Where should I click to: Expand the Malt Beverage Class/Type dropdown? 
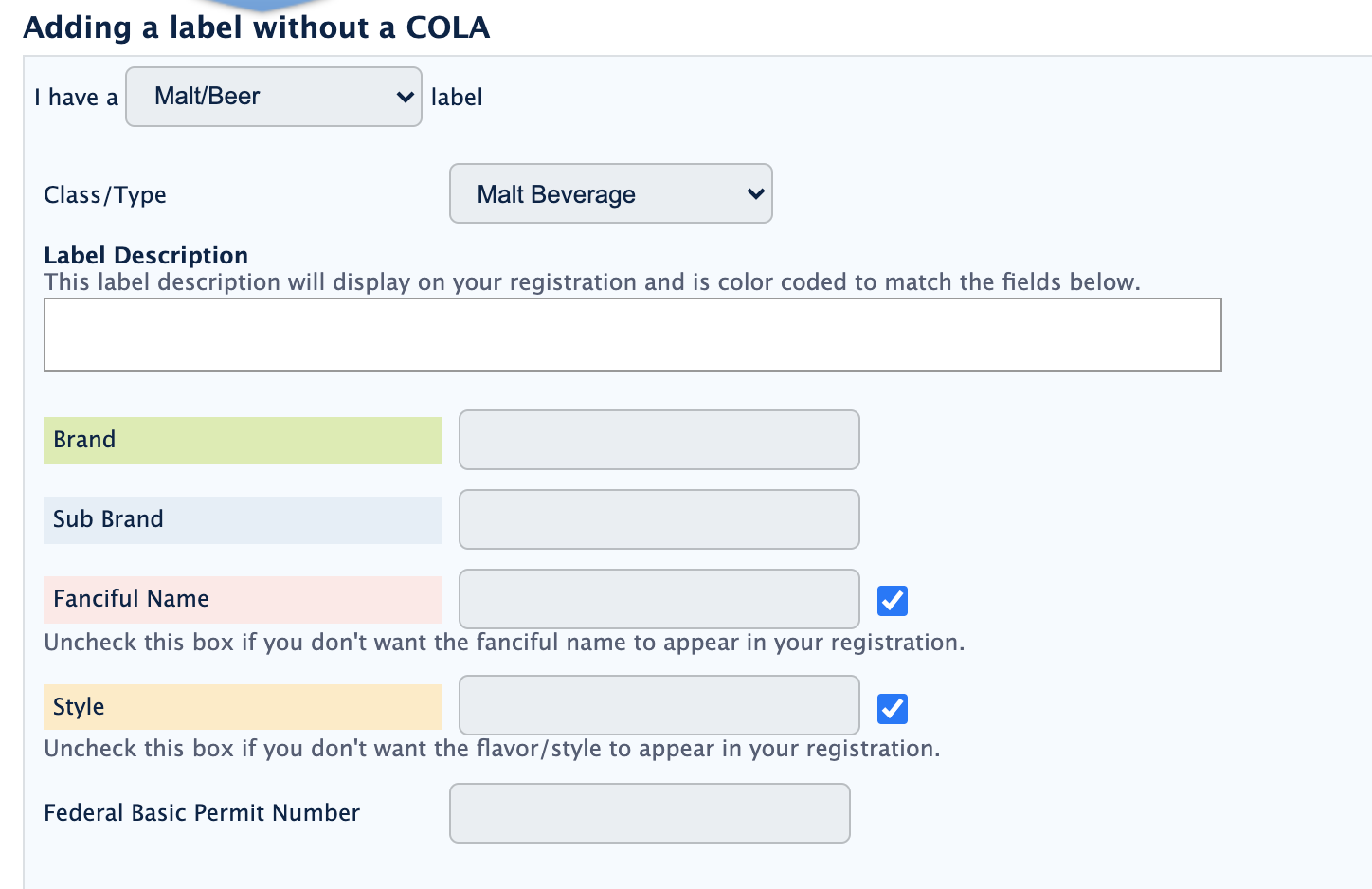pyautogui.click(x=610, y=194)
